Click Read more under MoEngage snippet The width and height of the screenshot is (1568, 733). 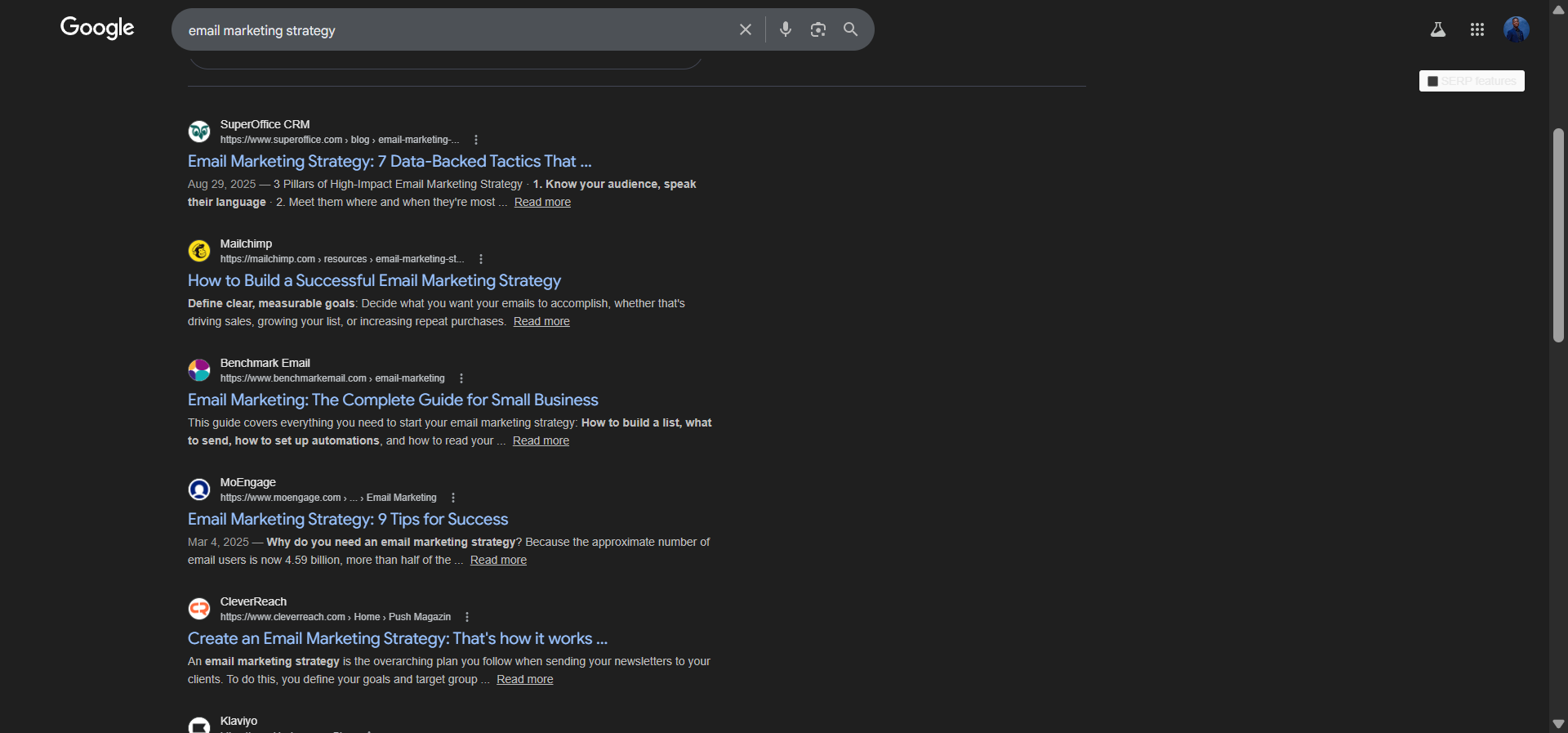(498, 560)
